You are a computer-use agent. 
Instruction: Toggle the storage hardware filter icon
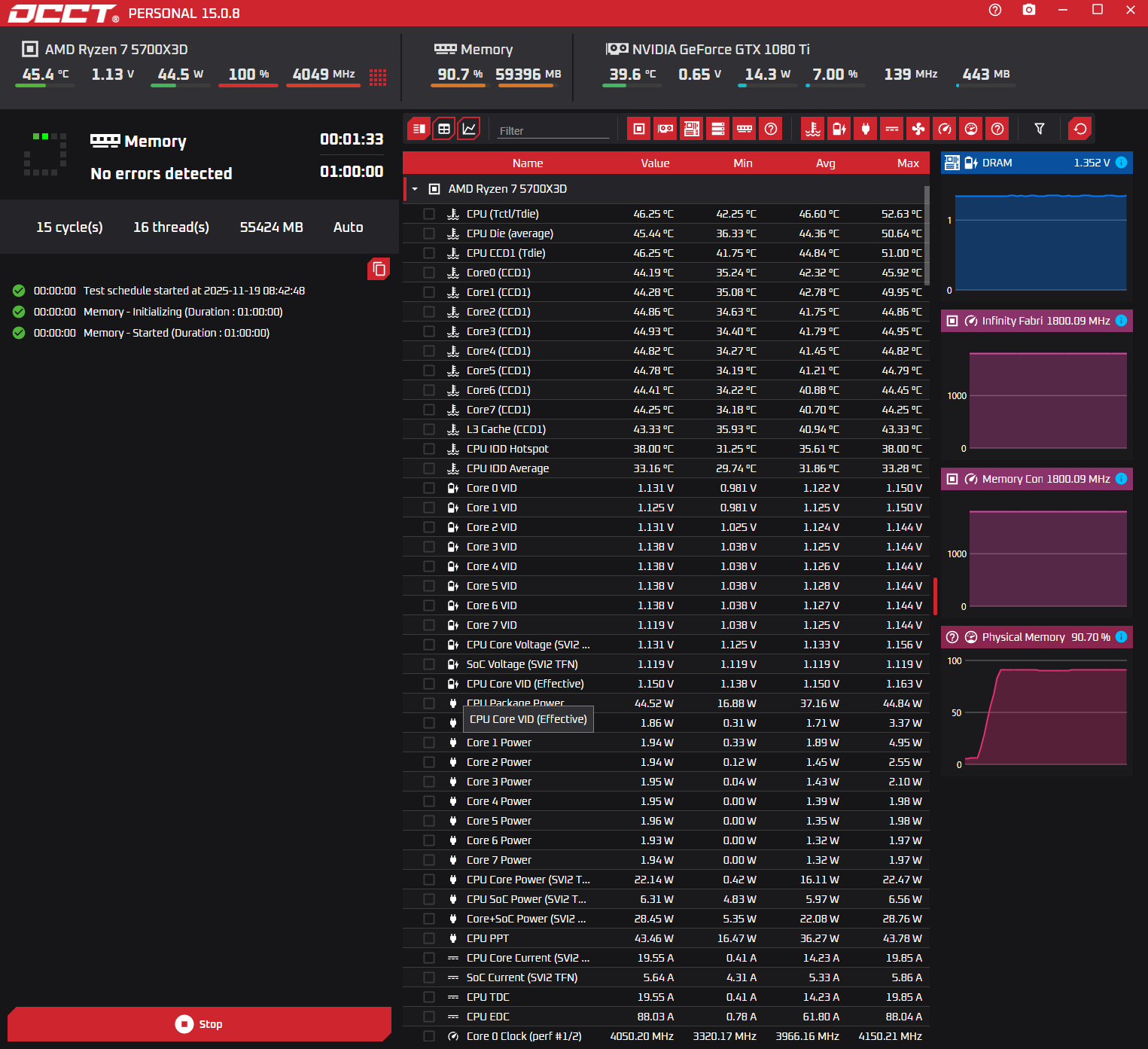pos(718,129)
